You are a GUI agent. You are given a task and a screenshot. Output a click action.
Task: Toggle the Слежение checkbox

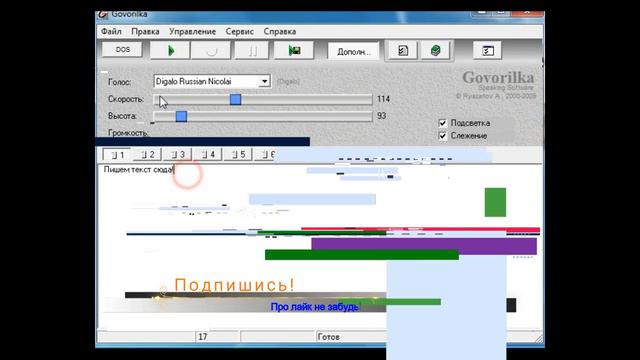[442, 136]
